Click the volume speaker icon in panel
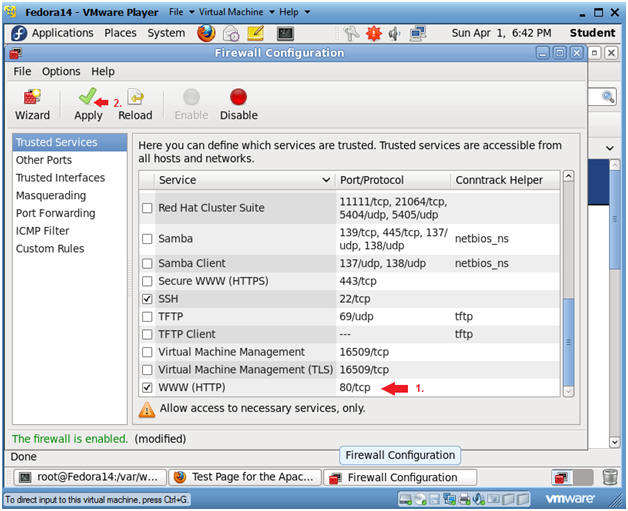Screen dimensions: 628x511 pos(393,33)
